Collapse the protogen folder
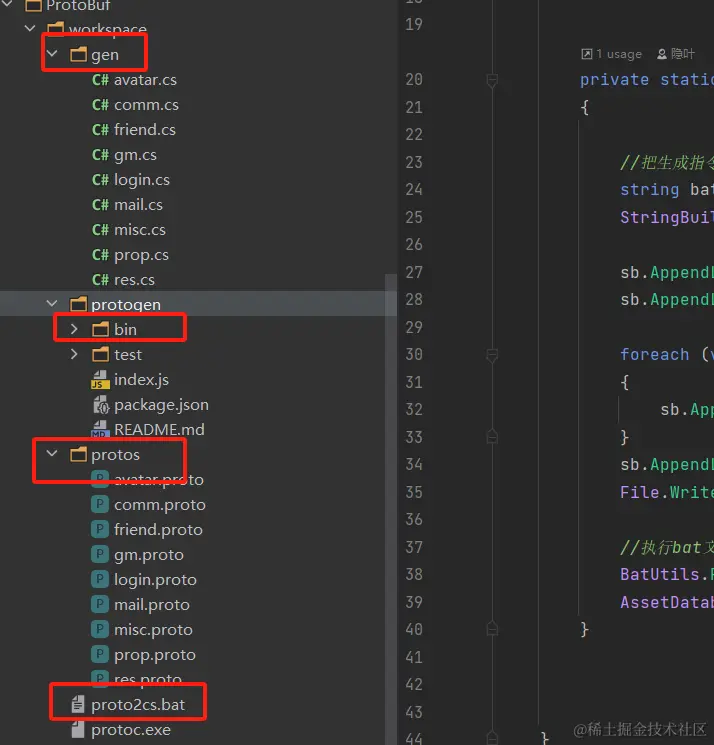Viewport: 714px width, 745px height. click(x=52, y=303)
